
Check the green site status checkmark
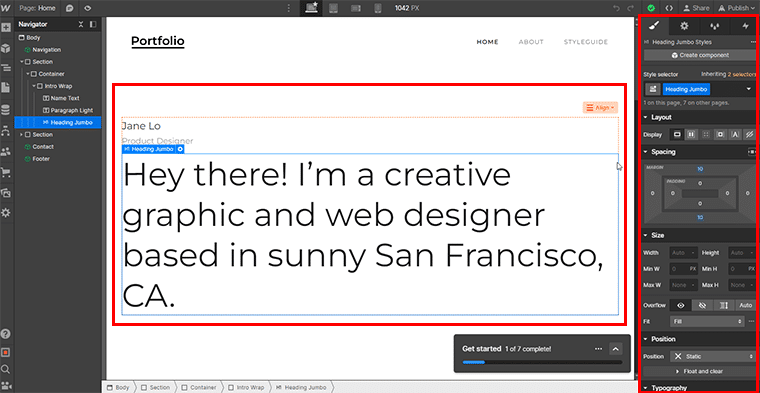click(651, 8)
